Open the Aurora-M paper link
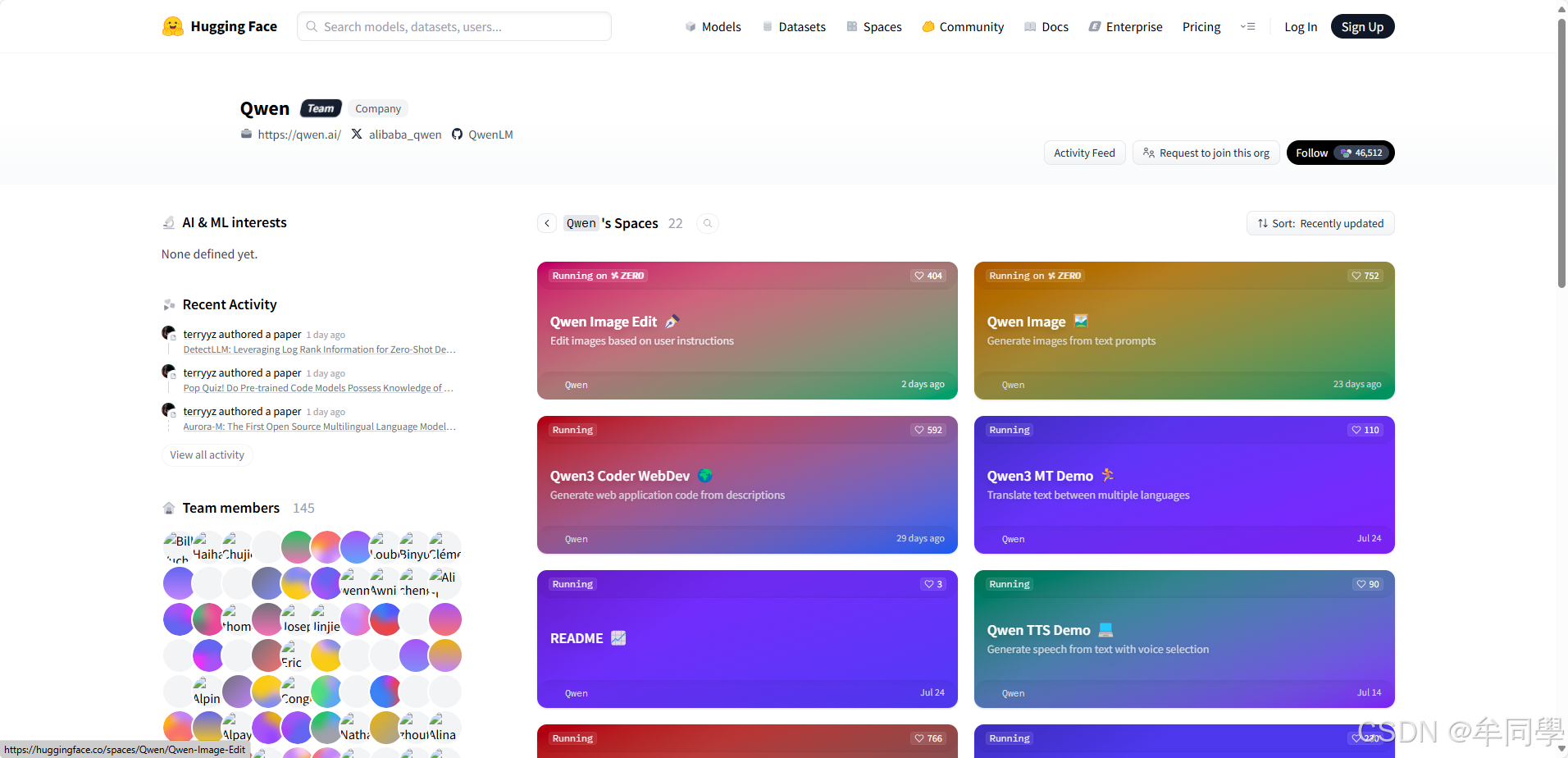The image size is (1568, 758). (319, 427)
